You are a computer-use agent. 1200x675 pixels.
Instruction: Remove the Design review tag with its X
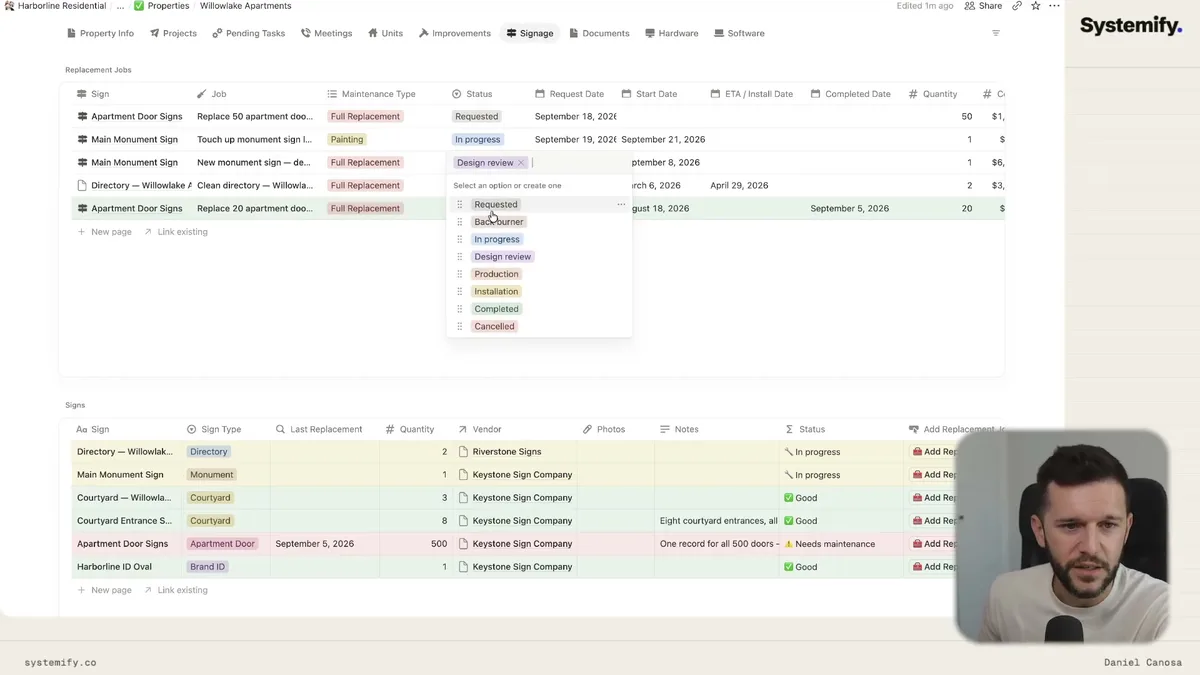coord(521,163)
